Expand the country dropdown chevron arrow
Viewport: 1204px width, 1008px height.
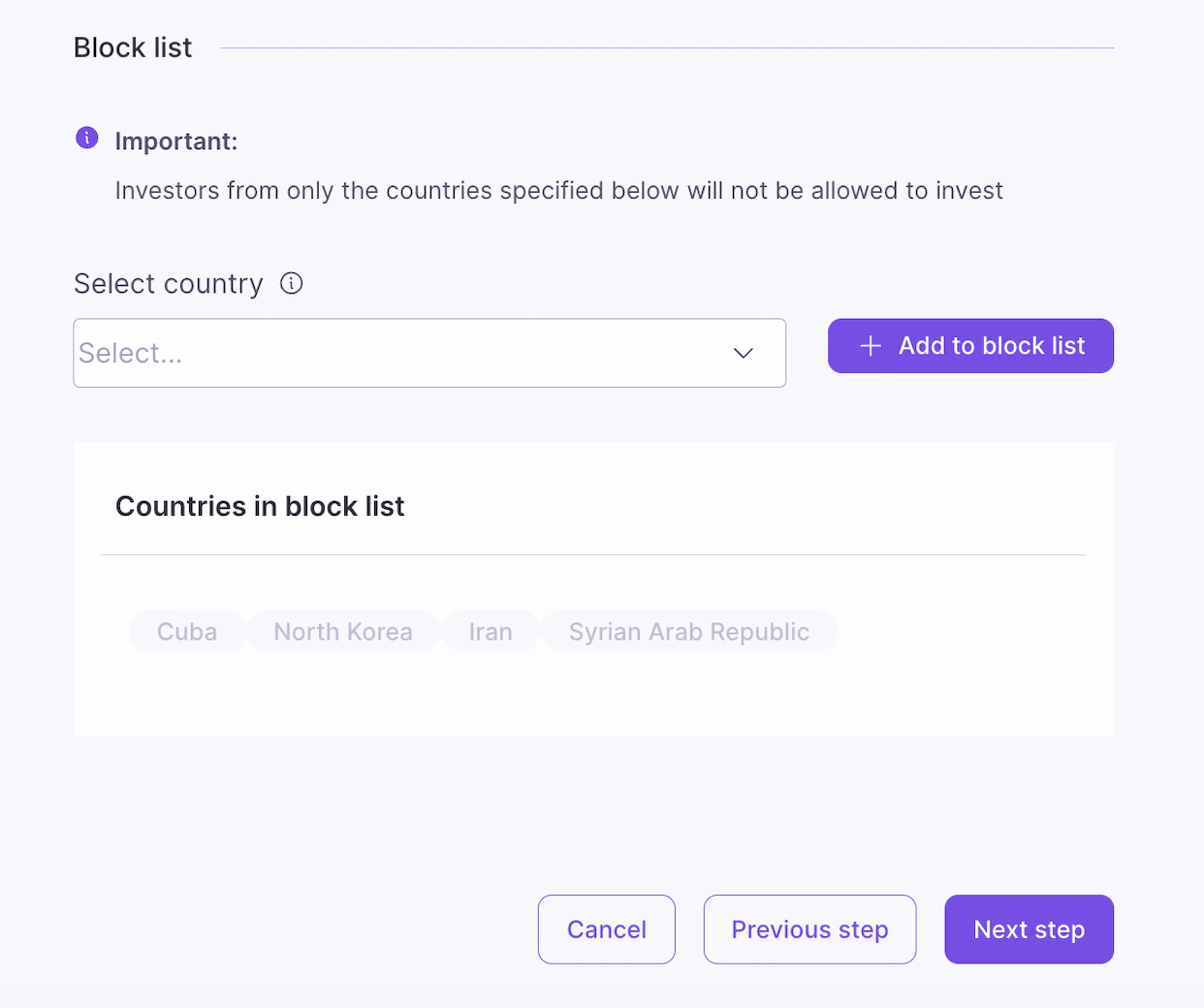pyautogui.click(x=743, y=353)
